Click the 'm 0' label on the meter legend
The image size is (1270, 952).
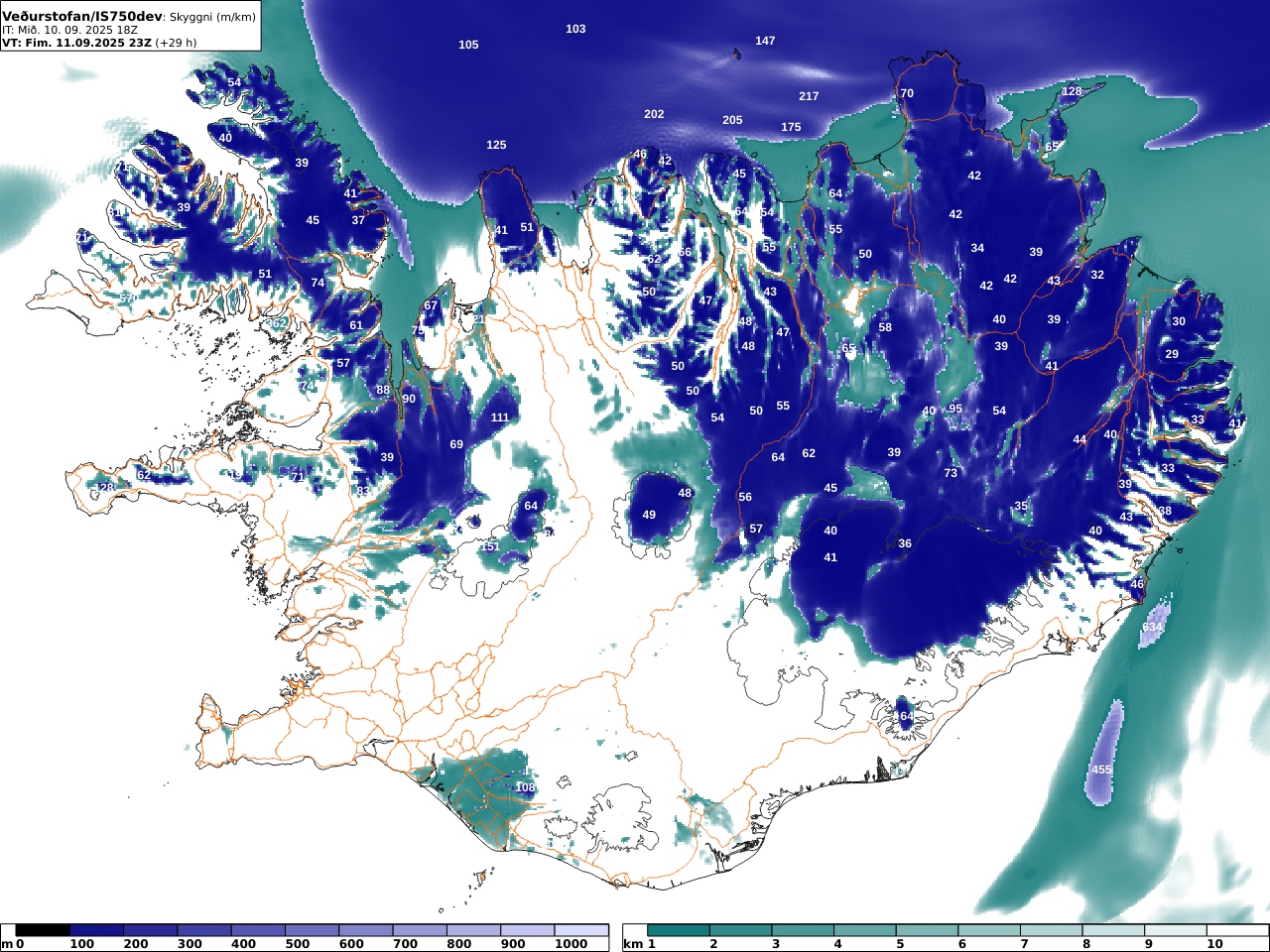coord(13,945)
